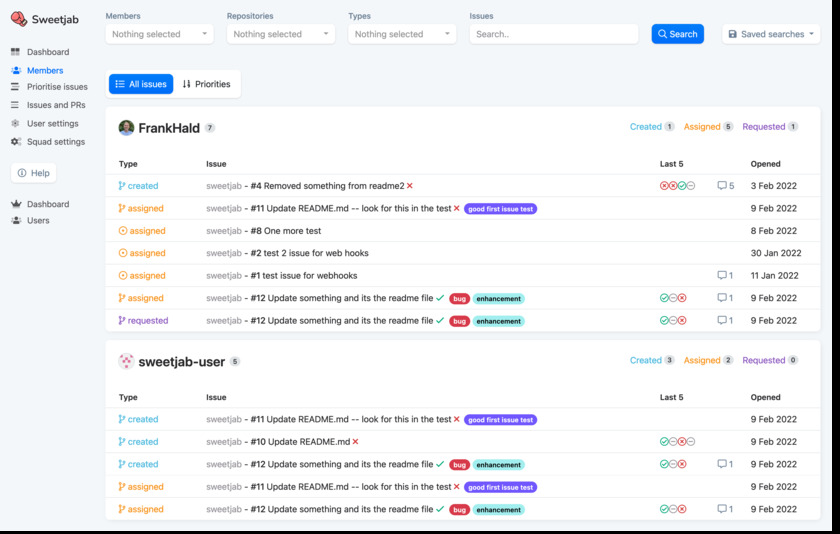This screenshot has width=840, height=534.
Task: Expand the Members dropdown
Action: click(159, 34)
